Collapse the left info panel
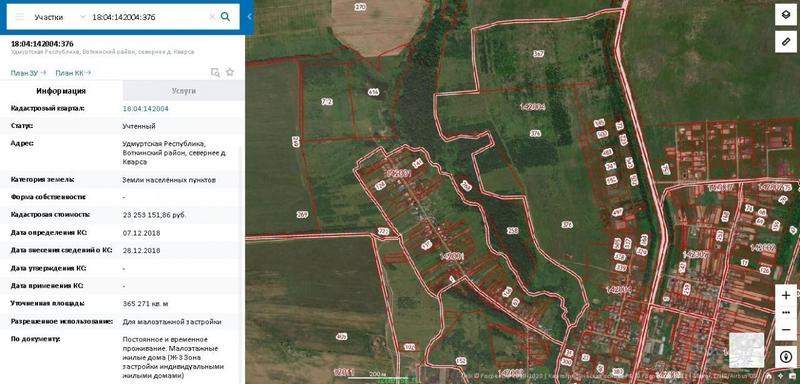 tap(249, 17)
